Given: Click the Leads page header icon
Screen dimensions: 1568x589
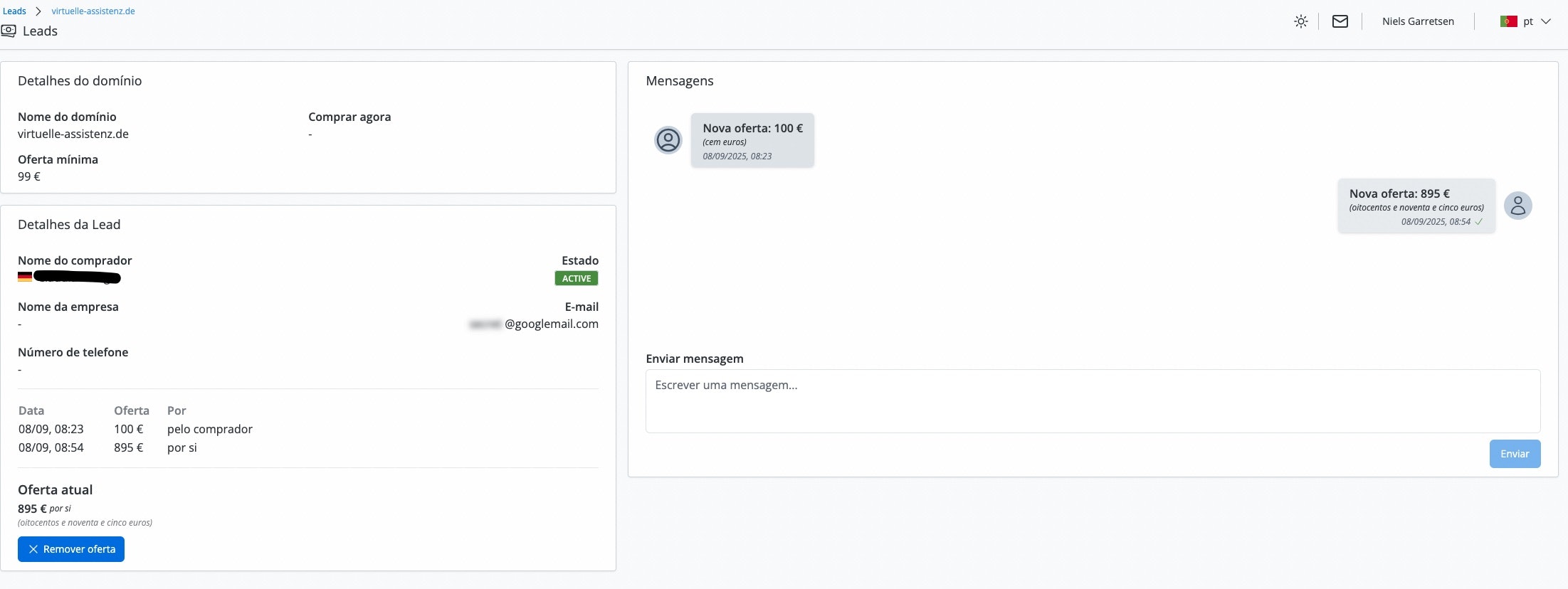Looking at the screenshot, I should (x=9, y=31).
